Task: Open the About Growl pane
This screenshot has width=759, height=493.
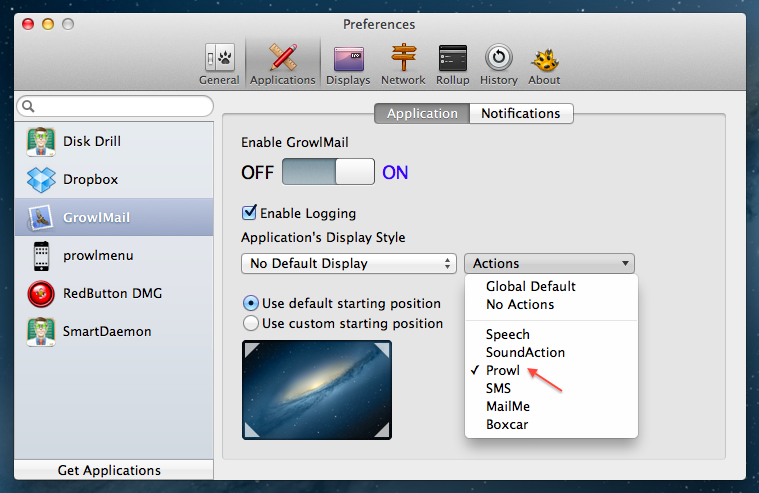Action: pyautogui.click(x=545, y=64)
